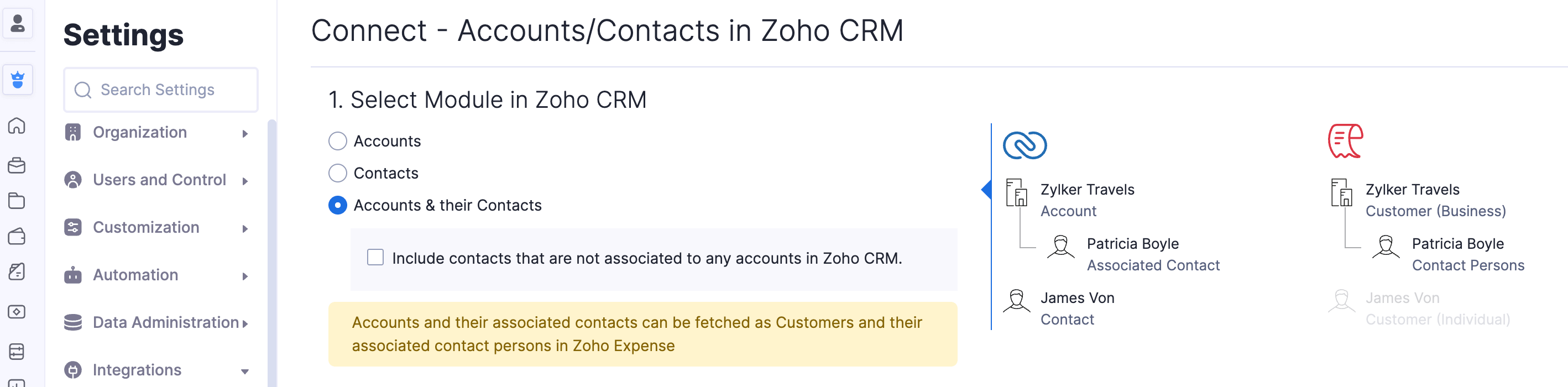Click the red Zoho Expense receipt logo

[1345, 141]
